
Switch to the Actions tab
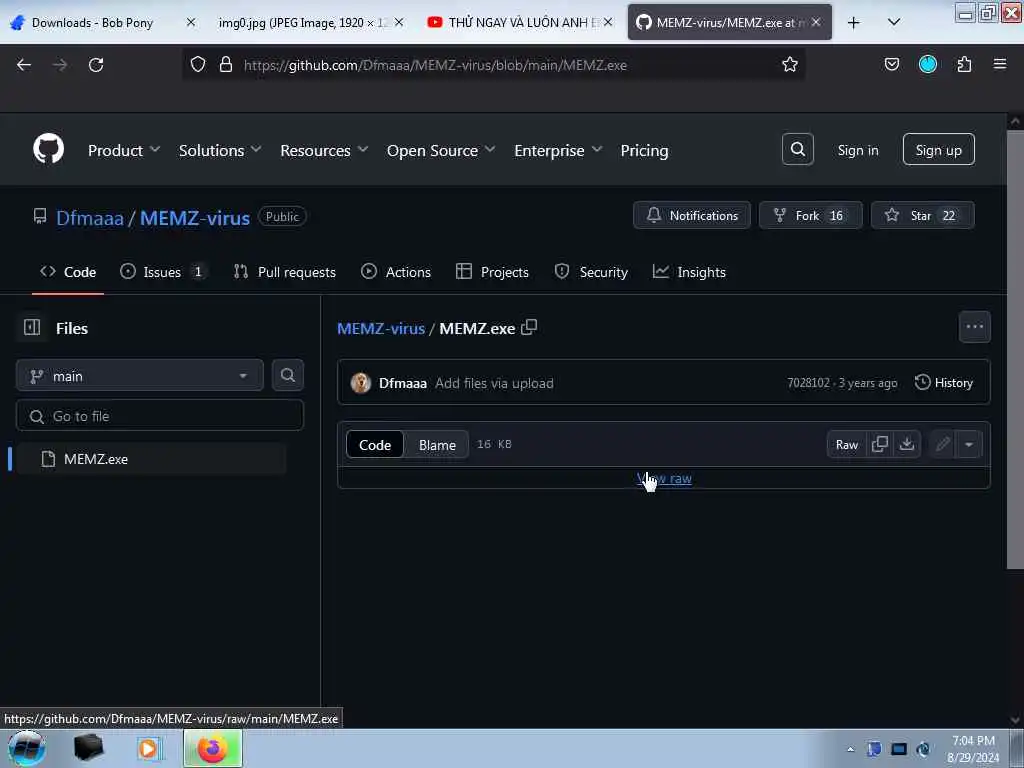[x=396, y=272]
